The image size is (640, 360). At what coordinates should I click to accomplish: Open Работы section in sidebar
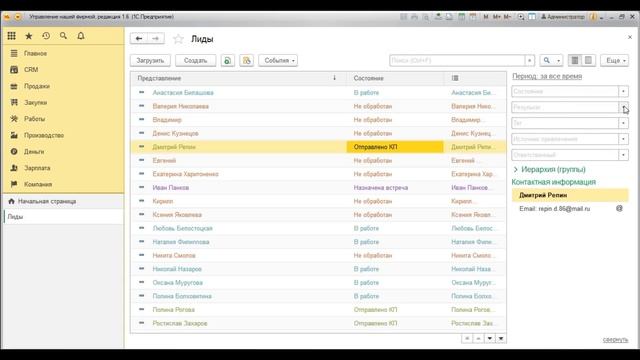click(x=63, y=119)
